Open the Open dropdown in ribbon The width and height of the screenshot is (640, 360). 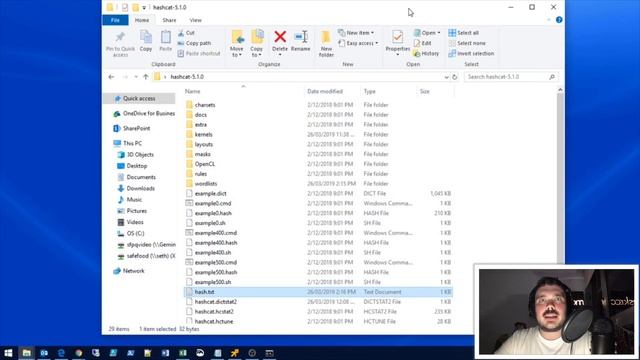[427, 33]
